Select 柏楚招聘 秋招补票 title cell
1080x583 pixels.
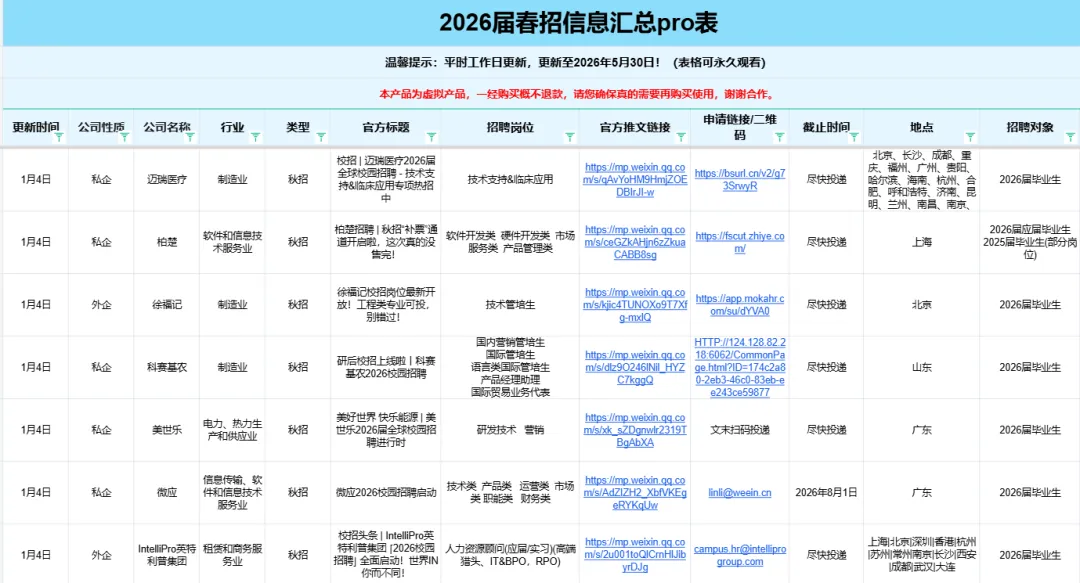click(x=386, y=242)
